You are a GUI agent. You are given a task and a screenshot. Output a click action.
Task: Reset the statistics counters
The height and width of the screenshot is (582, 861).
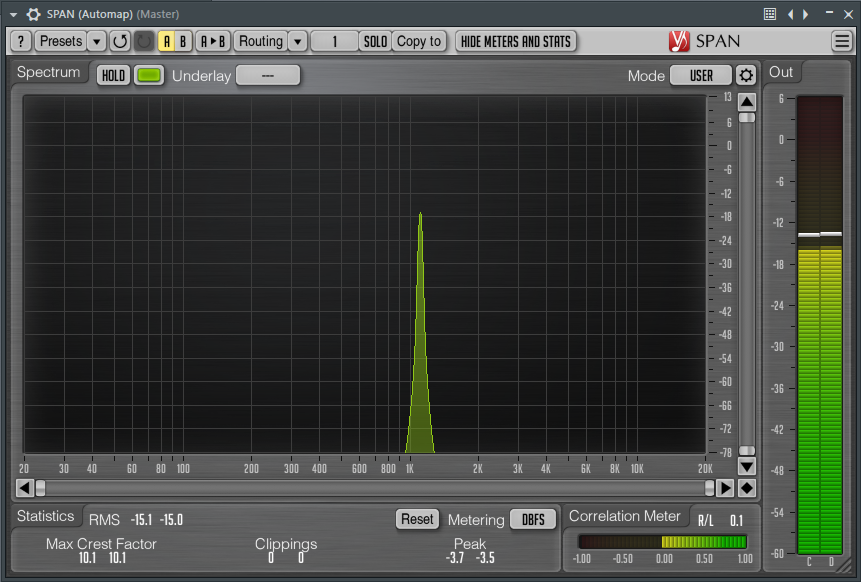[x=417, y=519]
